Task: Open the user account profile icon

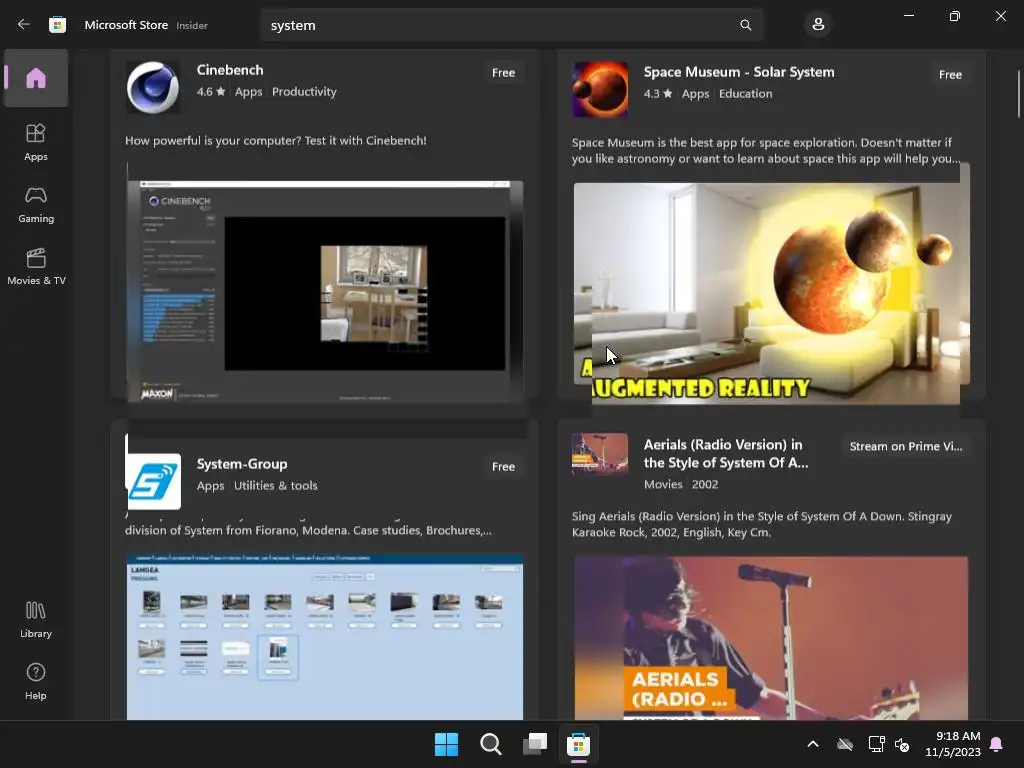Action: click(818, 25)
